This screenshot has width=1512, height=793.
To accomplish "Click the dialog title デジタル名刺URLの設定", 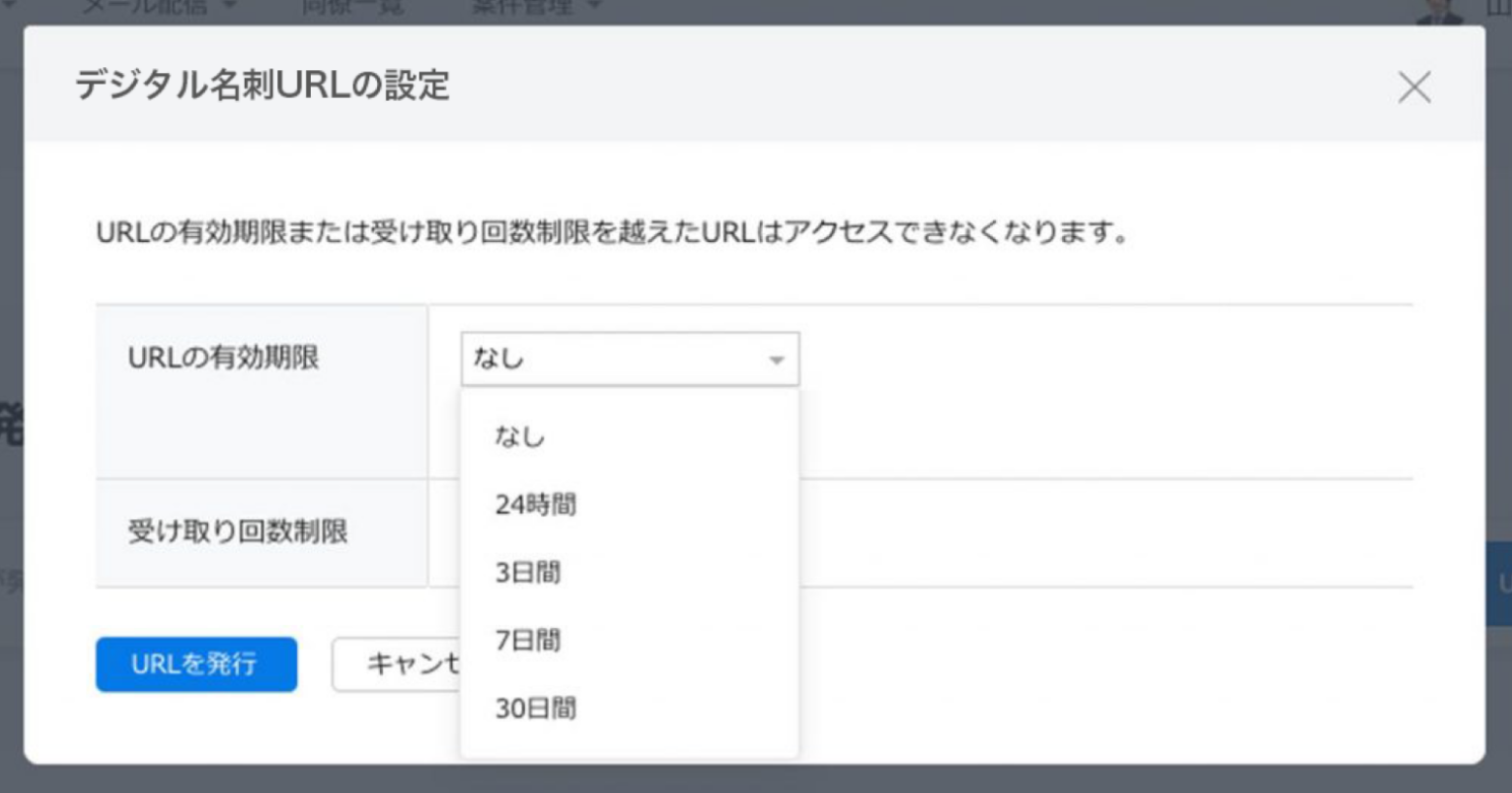I will click(x=262, y=86).
